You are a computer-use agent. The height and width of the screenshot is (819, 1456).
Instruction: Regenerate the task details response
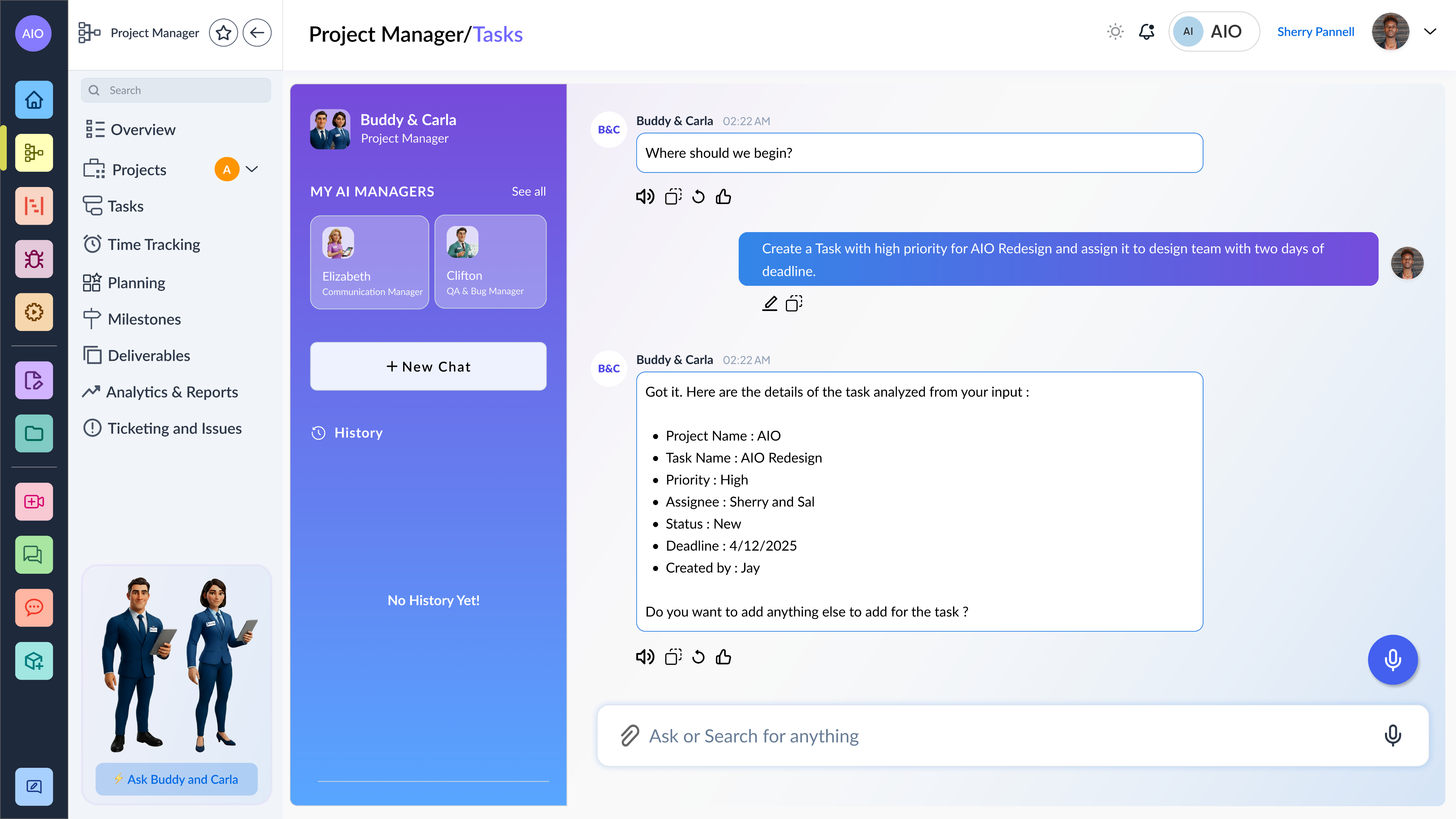(698, 657)
